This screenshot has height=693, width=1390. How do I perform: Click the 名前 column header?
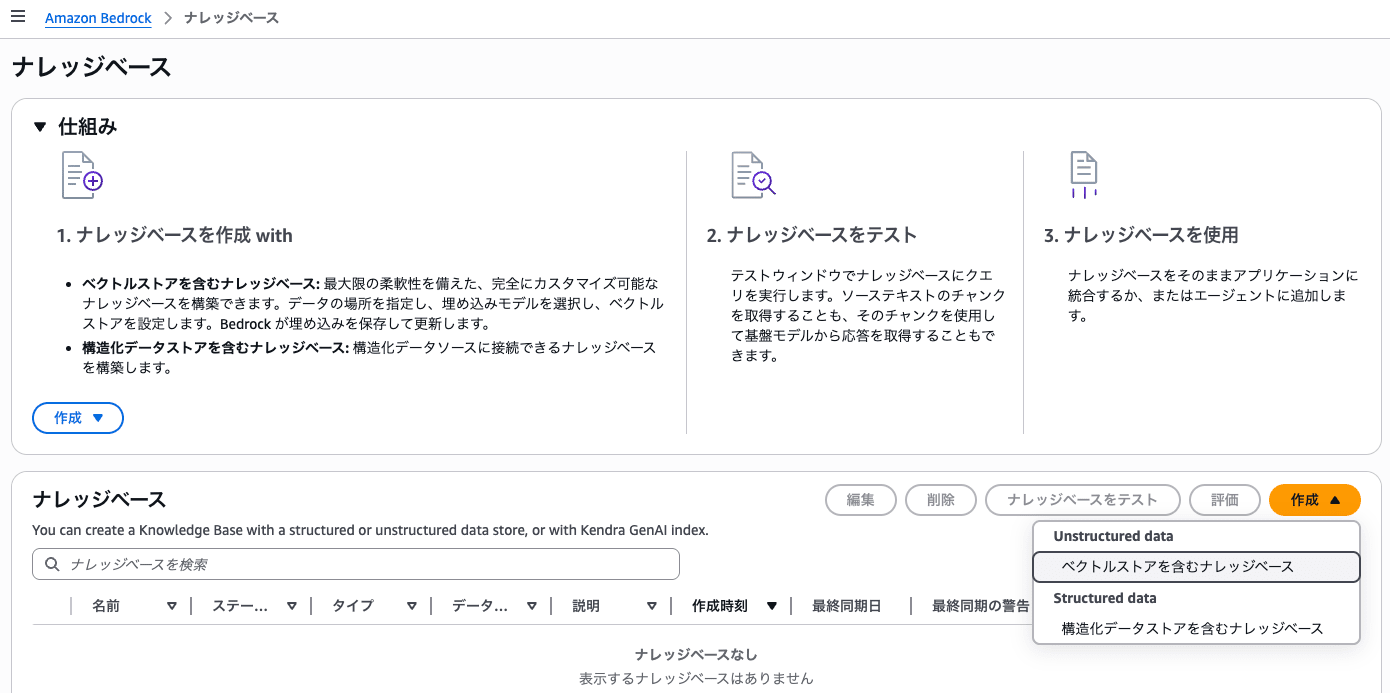pos(106,606)
